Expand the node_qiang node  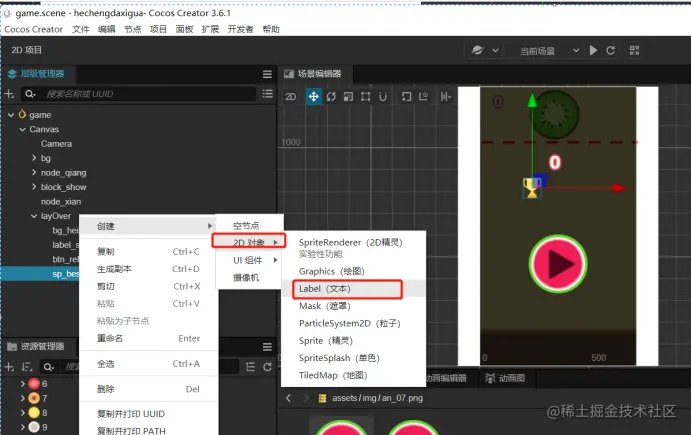click(x=34, y=172)
